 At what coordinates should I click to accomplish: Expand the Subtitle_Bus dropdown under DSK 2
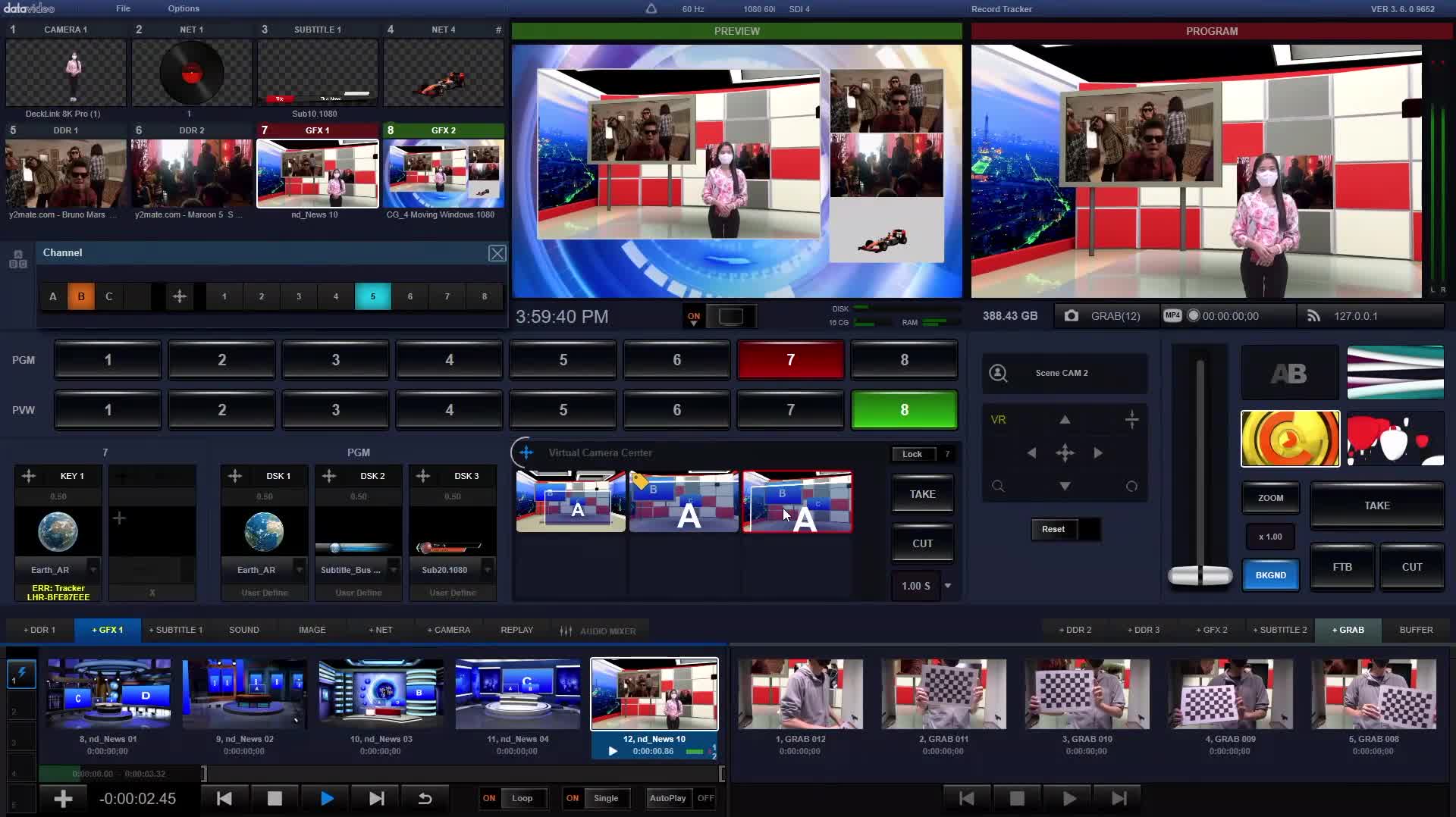click(x=394, y=570)
